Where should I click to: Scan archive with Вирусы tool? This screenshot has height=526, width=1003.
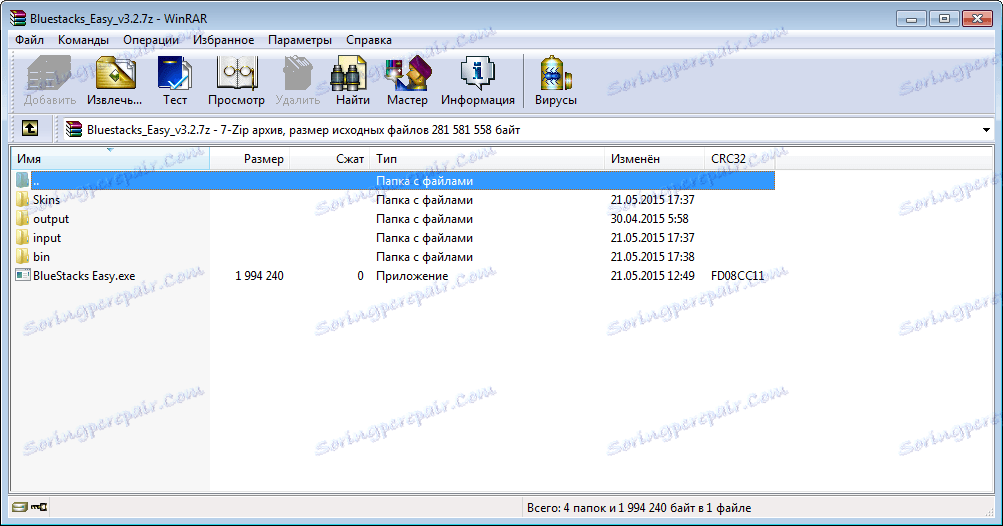555,80
